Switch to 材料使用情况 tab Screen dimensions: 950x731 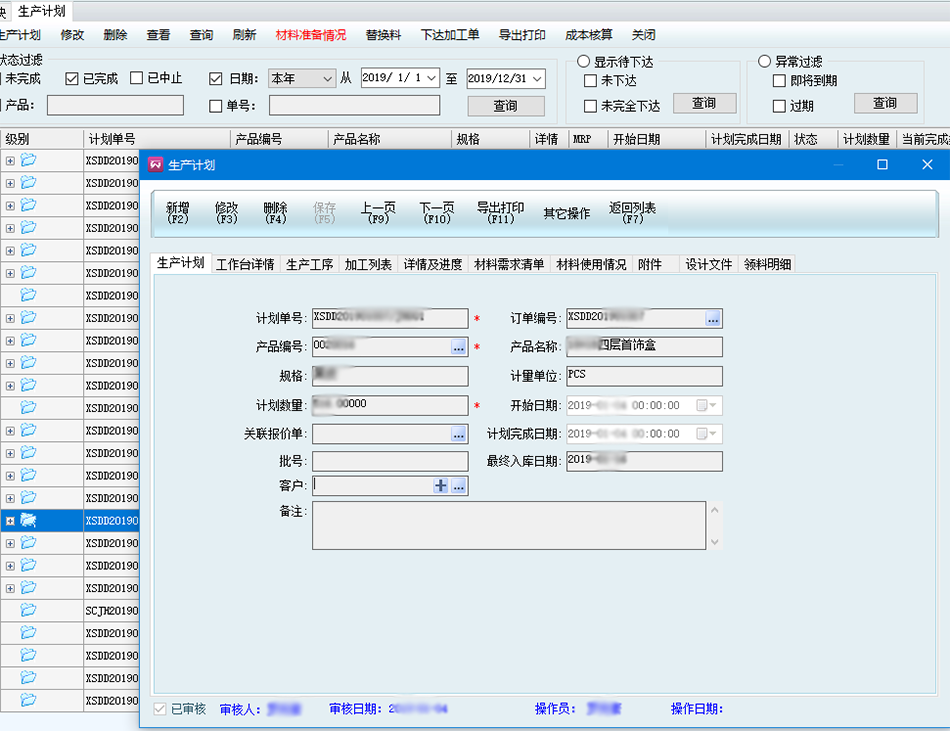[x=591, y=265]
